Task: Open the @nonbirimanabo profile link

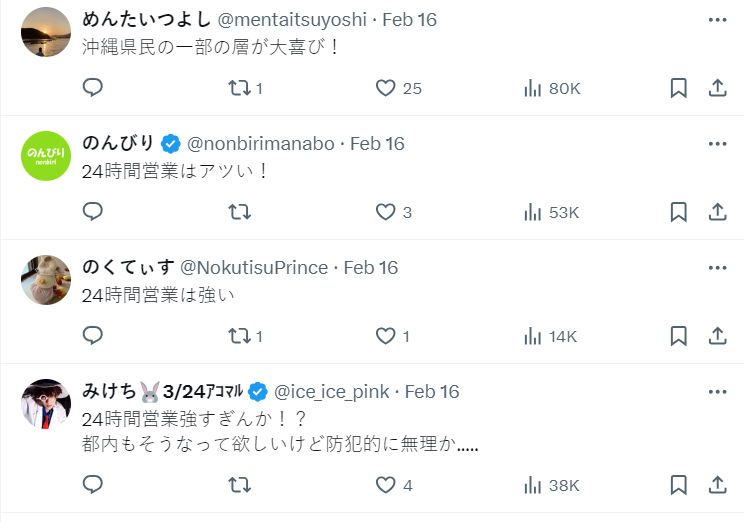Action: coord(261,144)
